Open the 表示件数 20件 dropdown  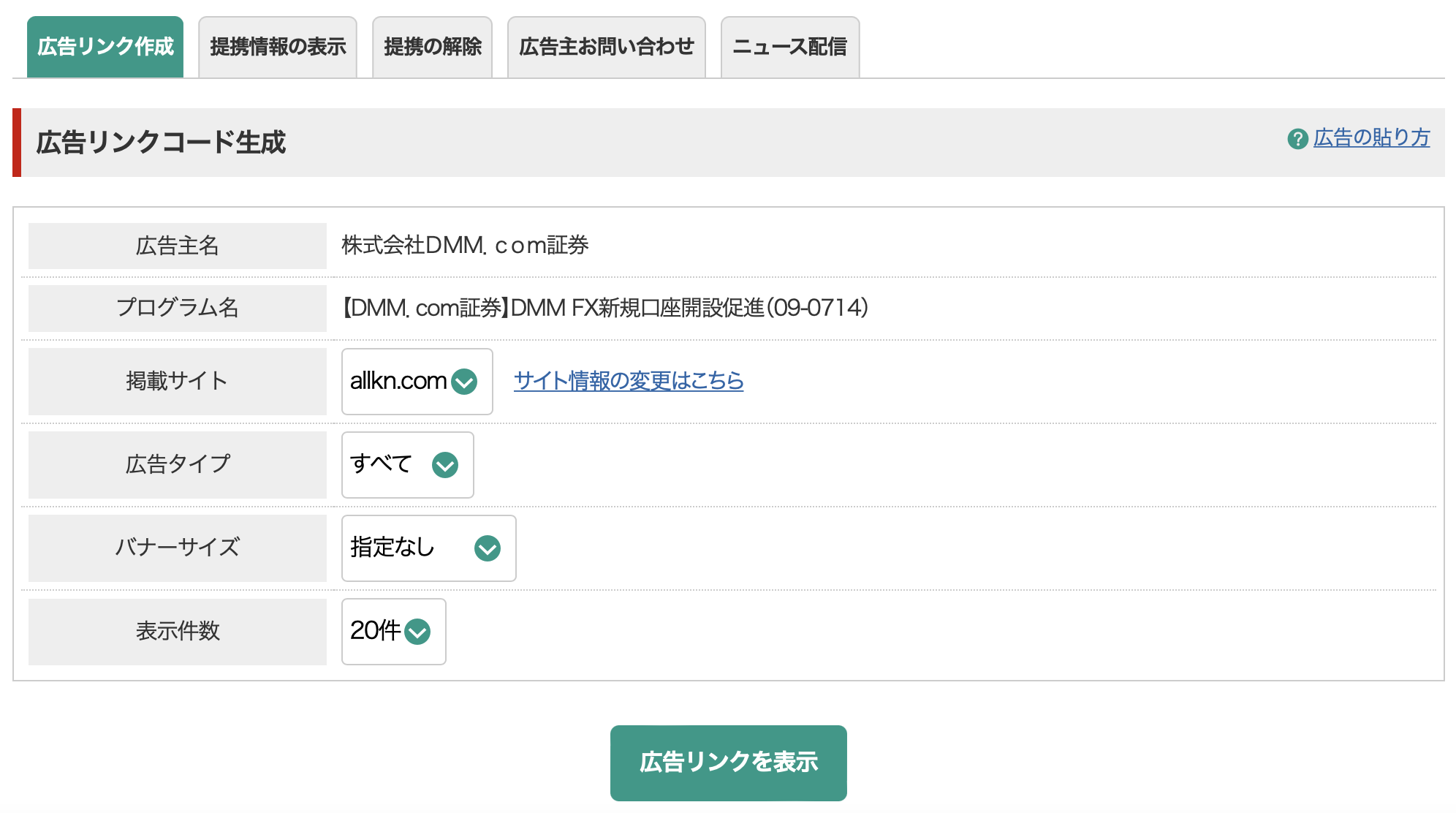394,632
